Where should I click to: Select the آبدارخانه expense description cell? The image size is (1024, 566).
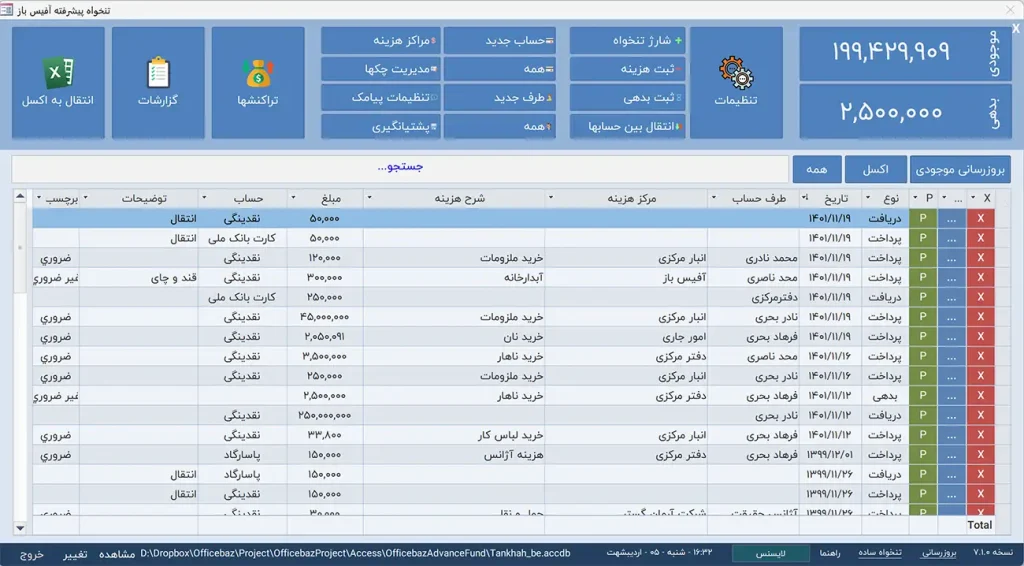tap(454, 277)
